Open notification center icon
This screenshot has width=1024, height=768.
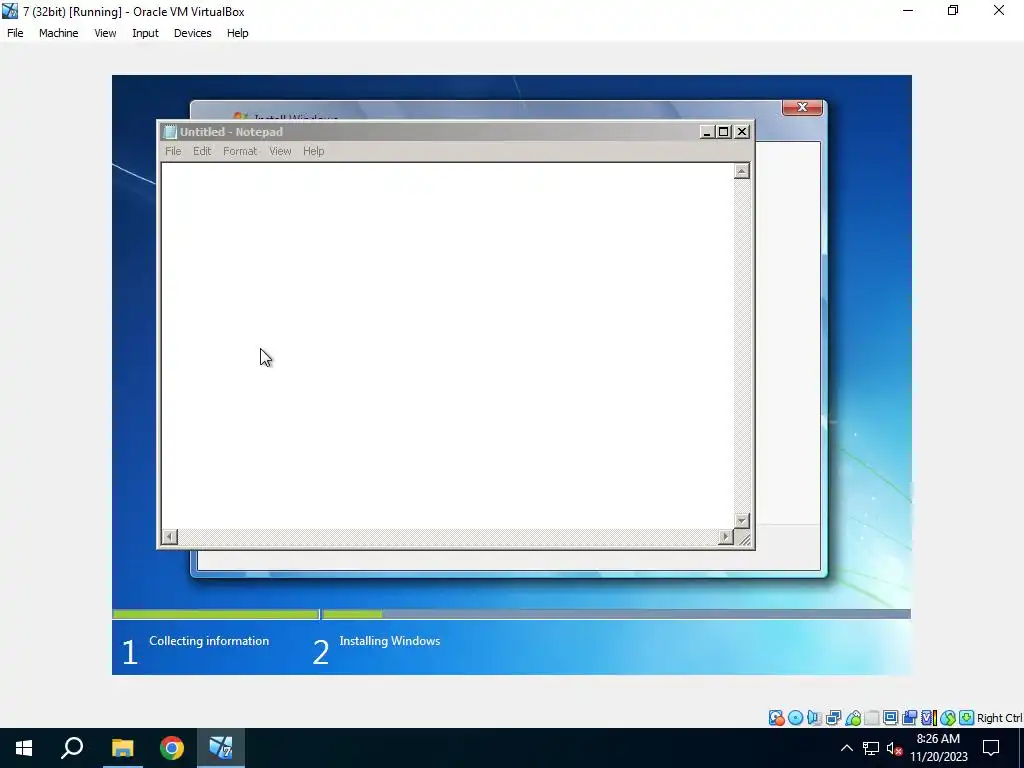coord(991,748)
